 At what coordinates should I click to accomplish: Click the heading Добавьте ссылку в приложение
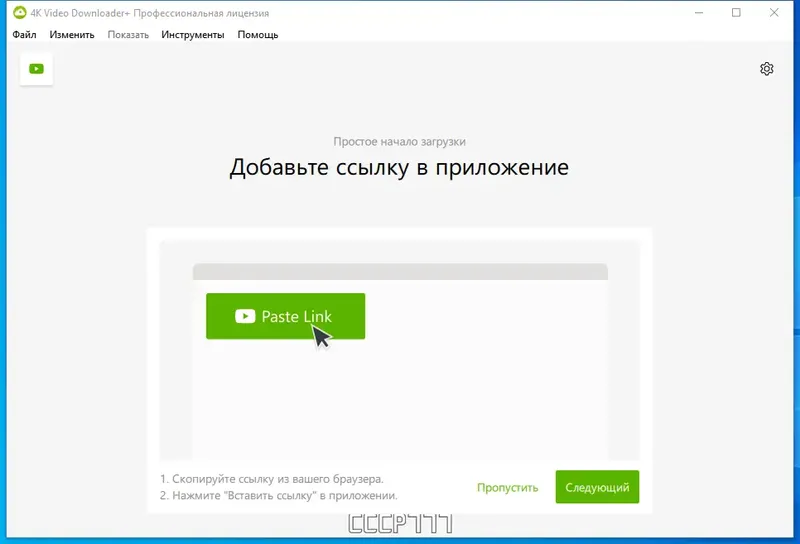[x=399, y=167]
